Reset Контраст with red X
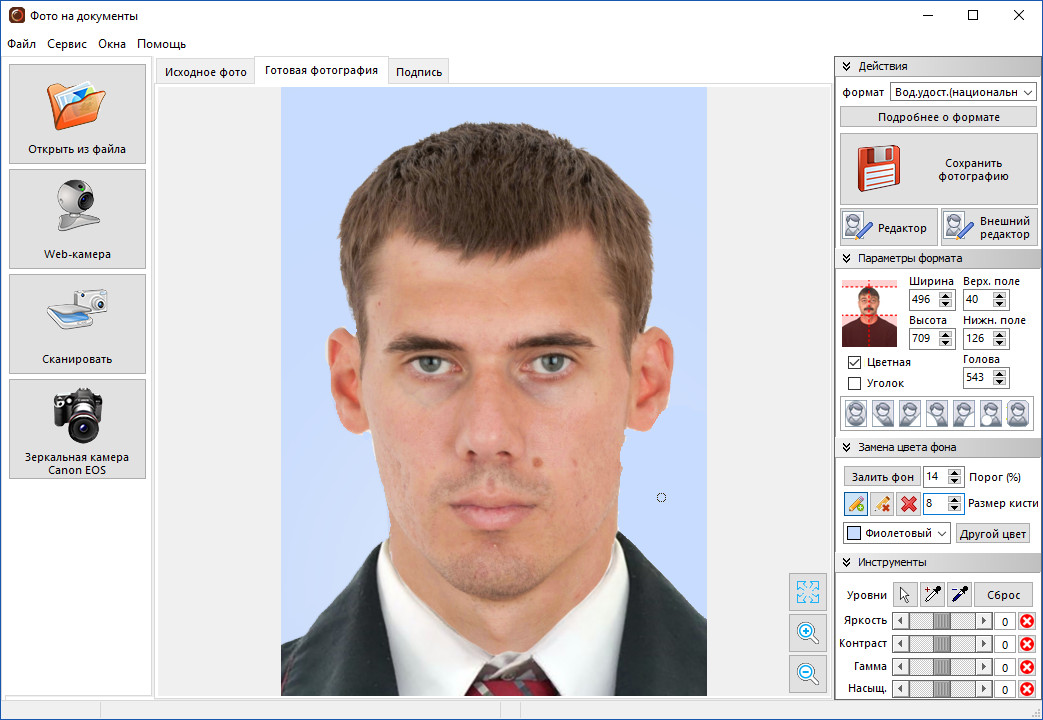This screenshot has height=720, width=1043. point(1027,644)
